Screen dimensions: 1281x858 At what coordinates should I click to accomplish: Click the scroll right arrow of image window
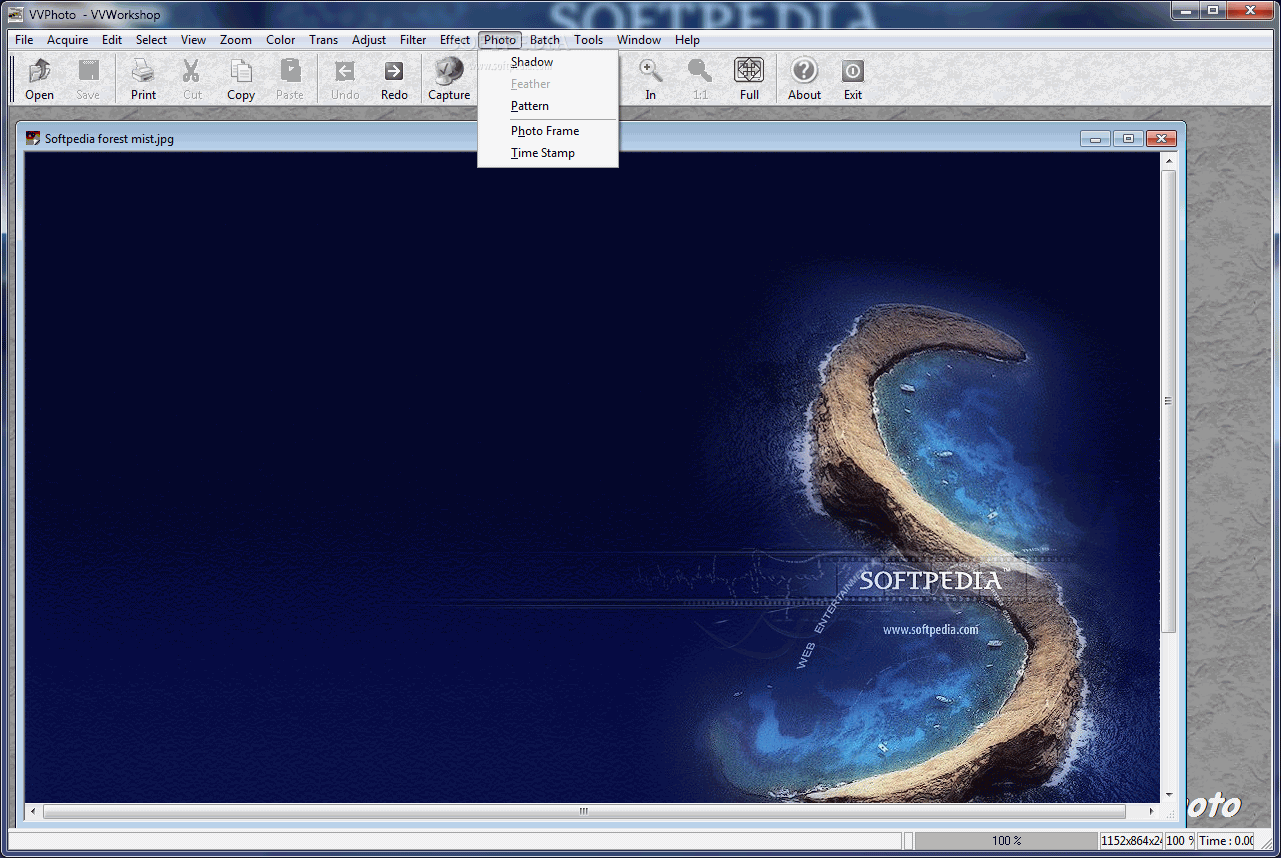[x=1151, y=811]
